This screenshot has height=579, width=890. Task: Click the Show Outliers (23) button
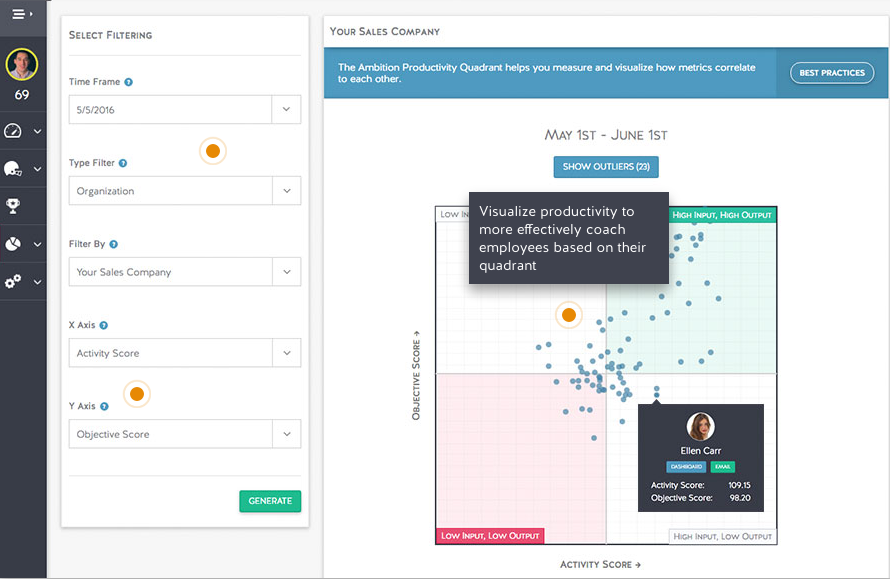[606, 167]
